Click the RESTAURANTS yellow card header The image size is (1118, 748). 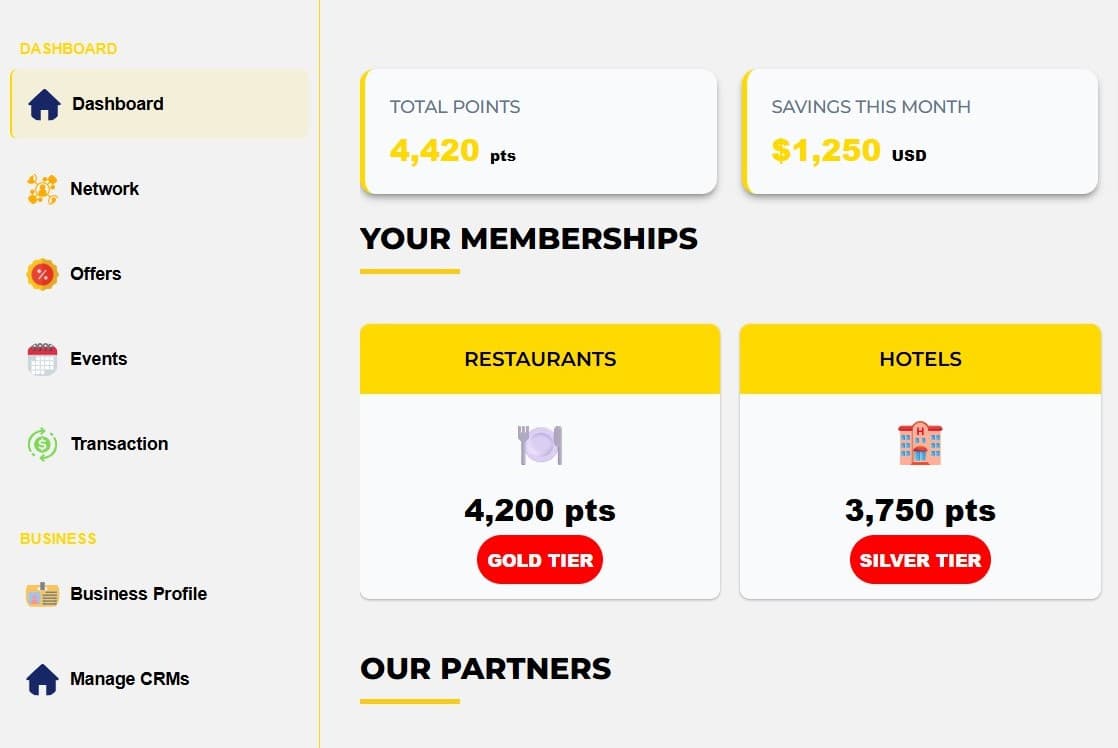[540, 359]
